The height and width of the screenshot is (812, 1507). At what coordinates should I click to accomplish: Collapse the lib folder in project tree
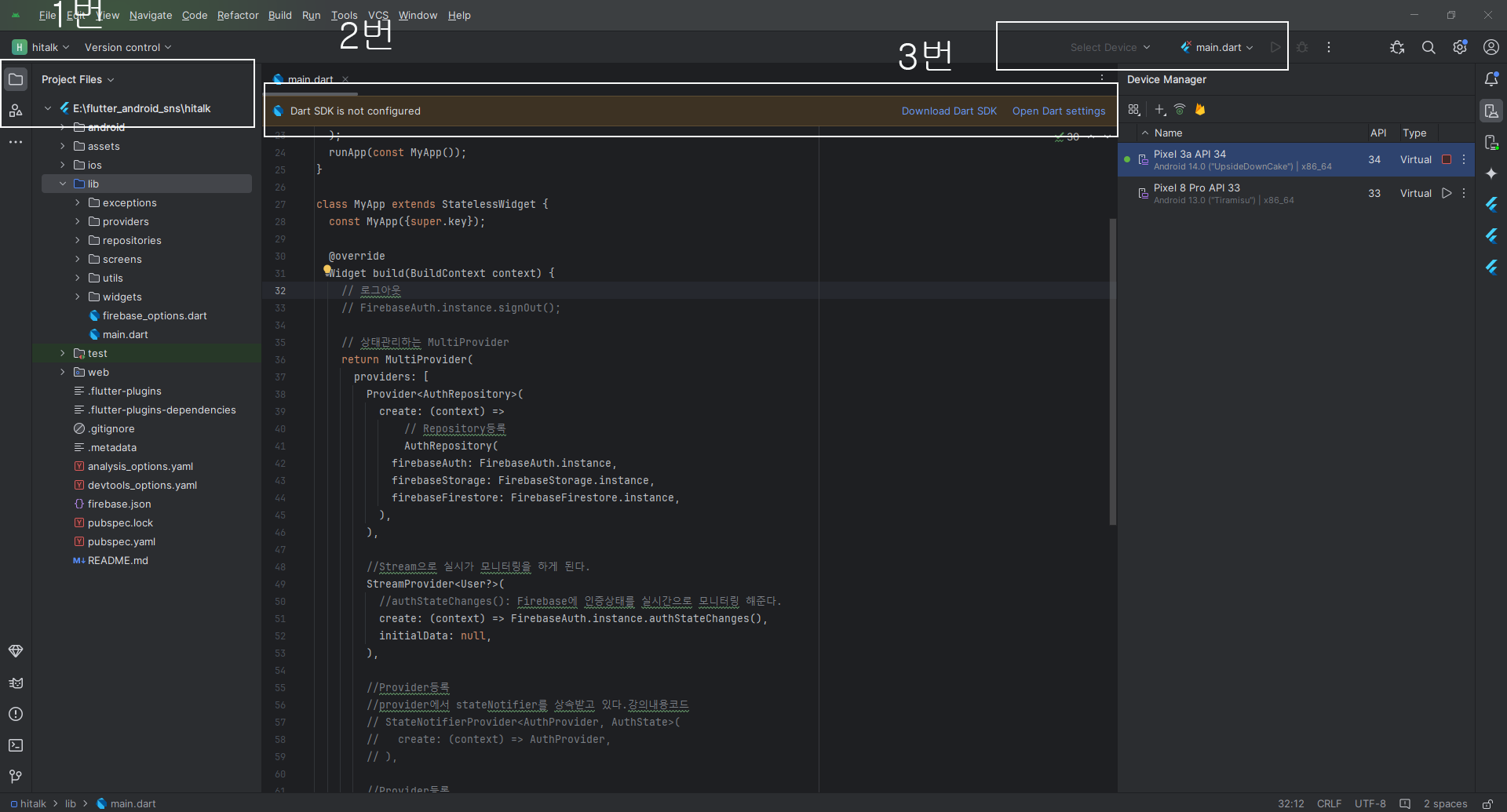63,184
